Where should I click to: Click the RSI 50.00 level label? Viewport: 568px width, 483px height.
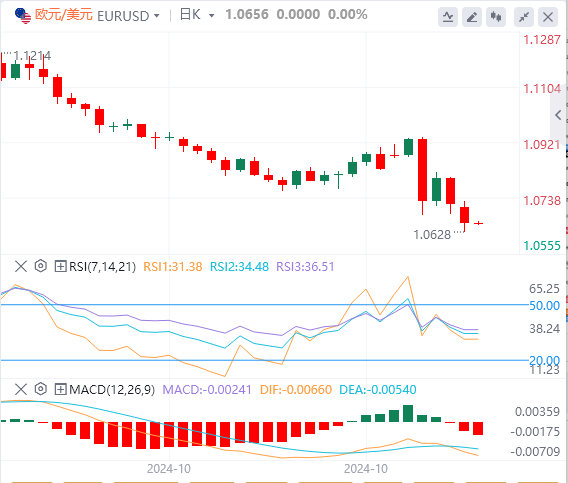pos(544,305)
